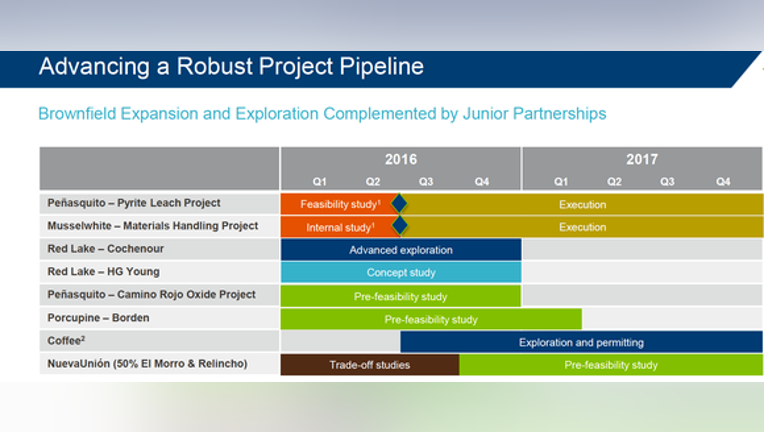Click Q4 under 2016

point(481,182)
